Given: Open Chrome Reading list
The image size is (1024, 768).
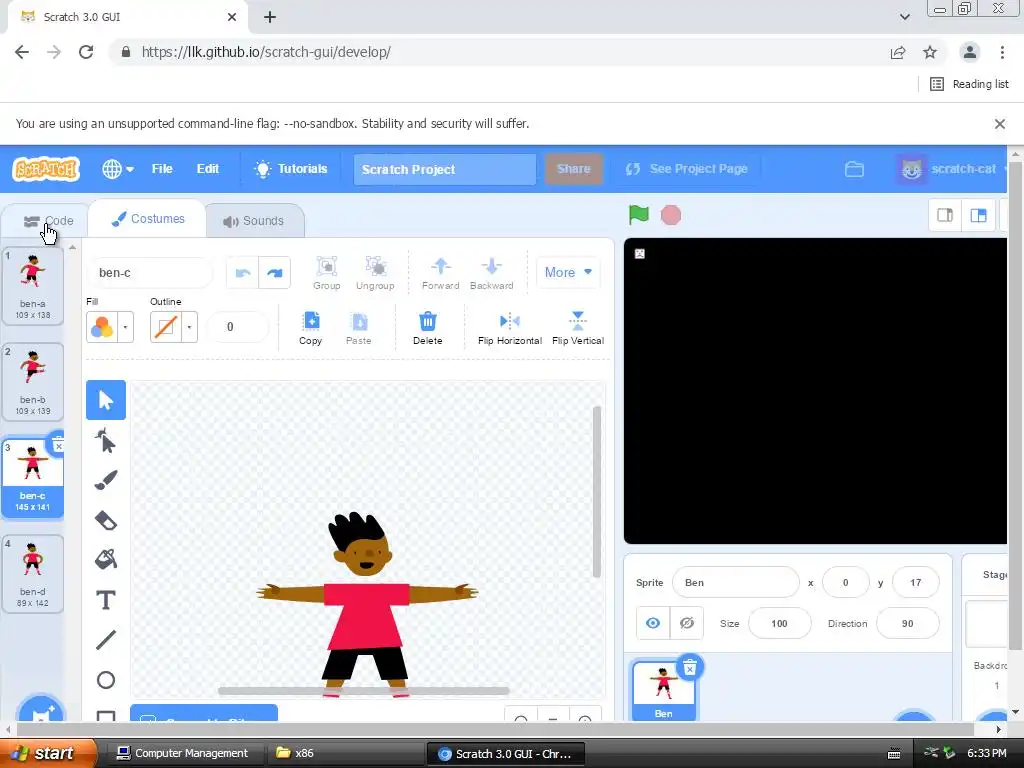Looking at the screenshot, I should tap(969, 84).
